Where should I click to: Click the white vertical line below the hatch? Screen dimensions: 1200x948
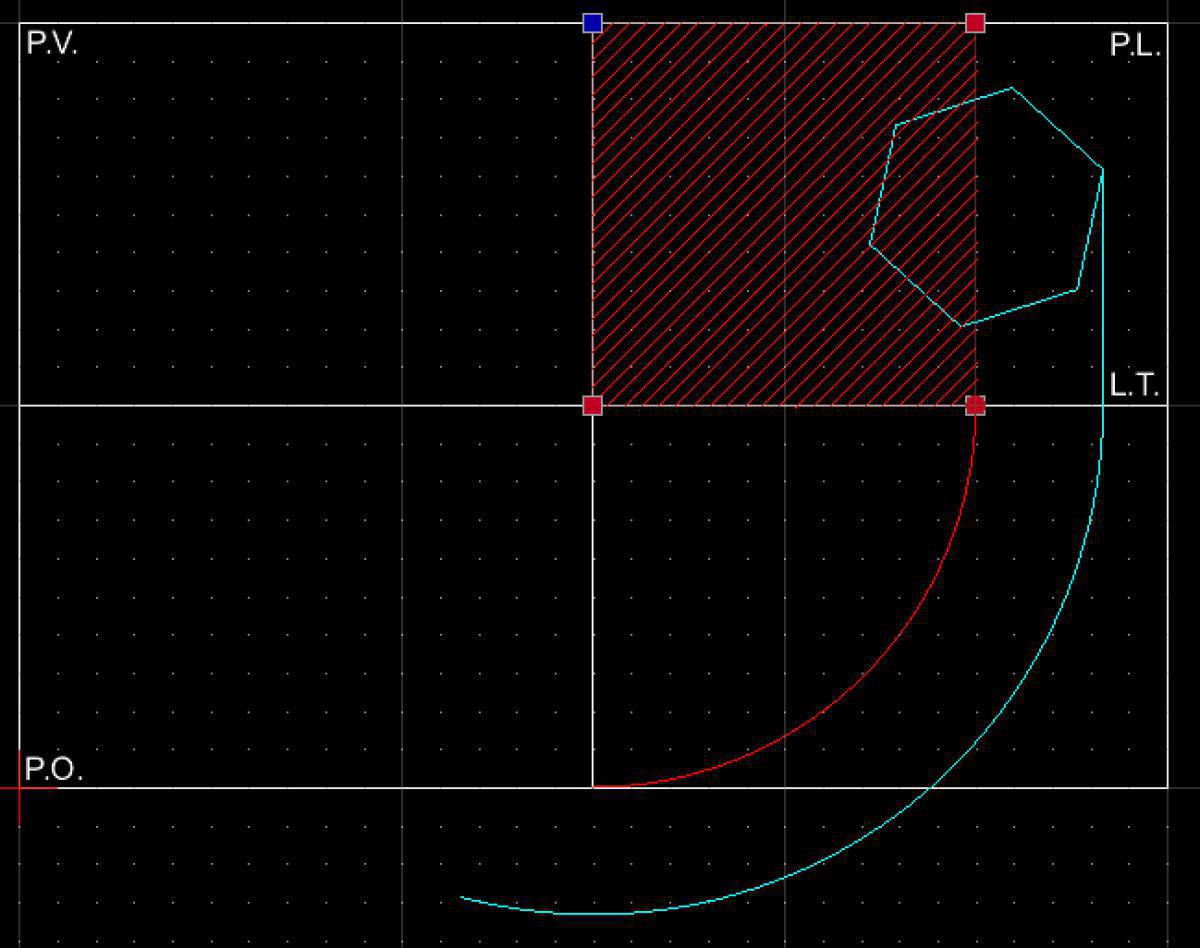593,600
